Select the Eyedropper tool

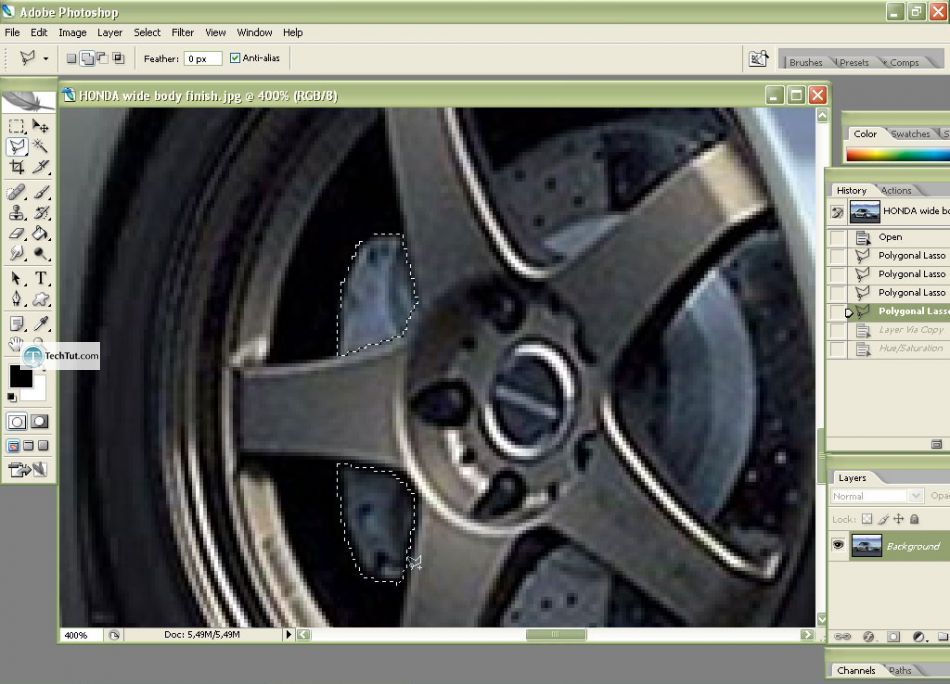point(40,324)
